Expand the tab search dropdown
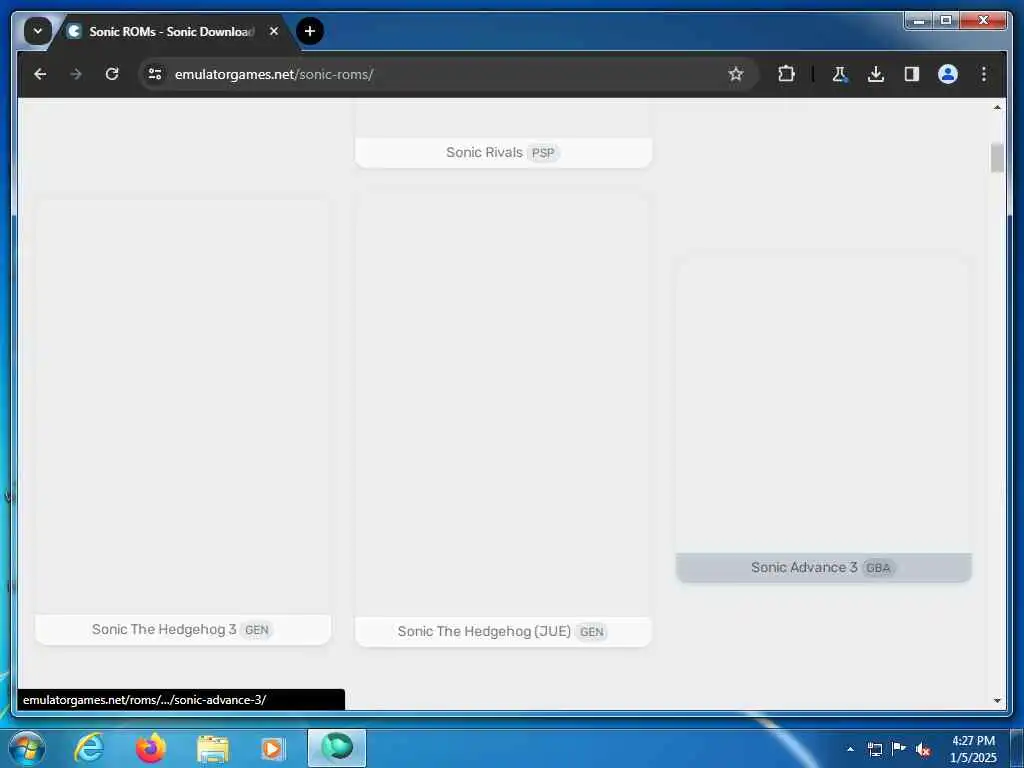Viewport: 1024px width, 768px height. [38, 31]
